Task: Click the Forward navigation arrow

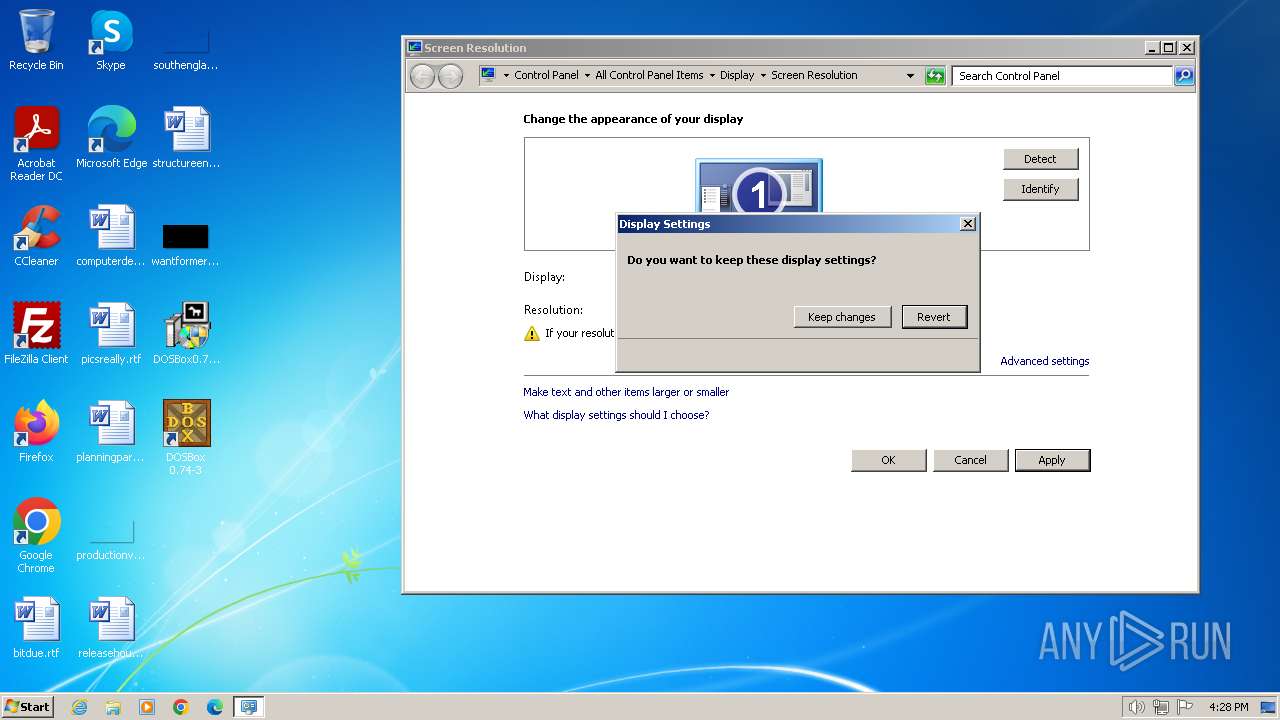Action: [x=450, y=76]
